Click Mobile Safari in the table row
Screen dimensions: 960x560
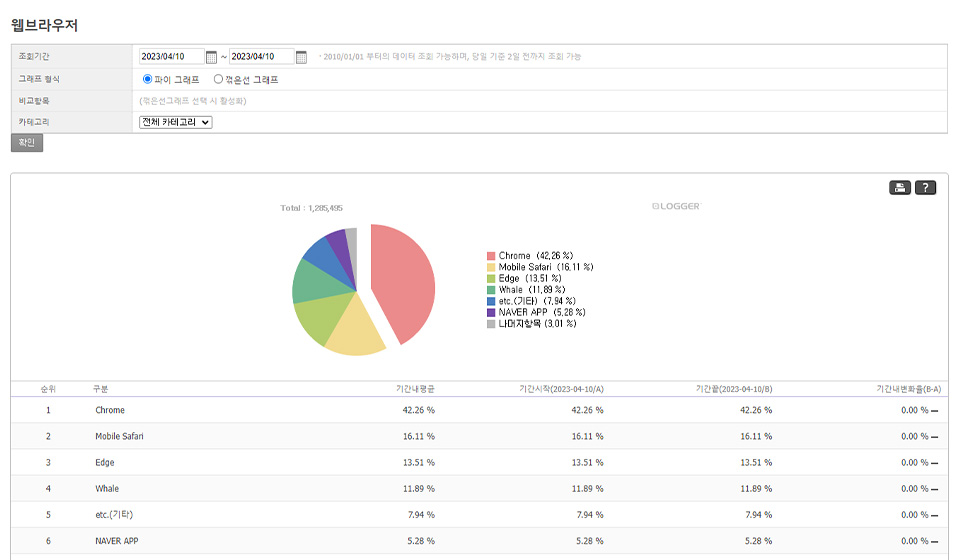(x=119, y=436)
